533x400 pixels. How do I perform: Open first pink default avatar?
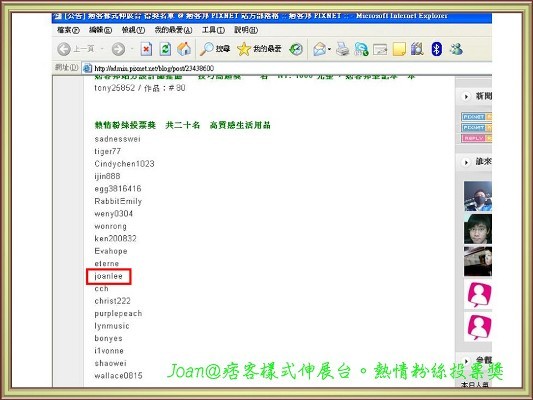tap(478, 294)
